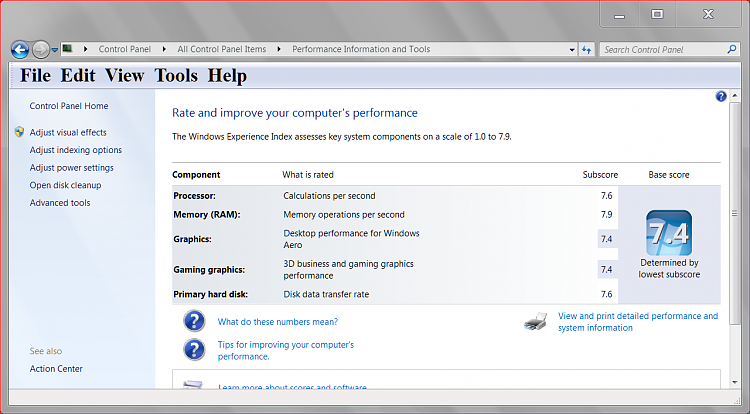Click the scrollbar up arrow

[x=735, y=97]
